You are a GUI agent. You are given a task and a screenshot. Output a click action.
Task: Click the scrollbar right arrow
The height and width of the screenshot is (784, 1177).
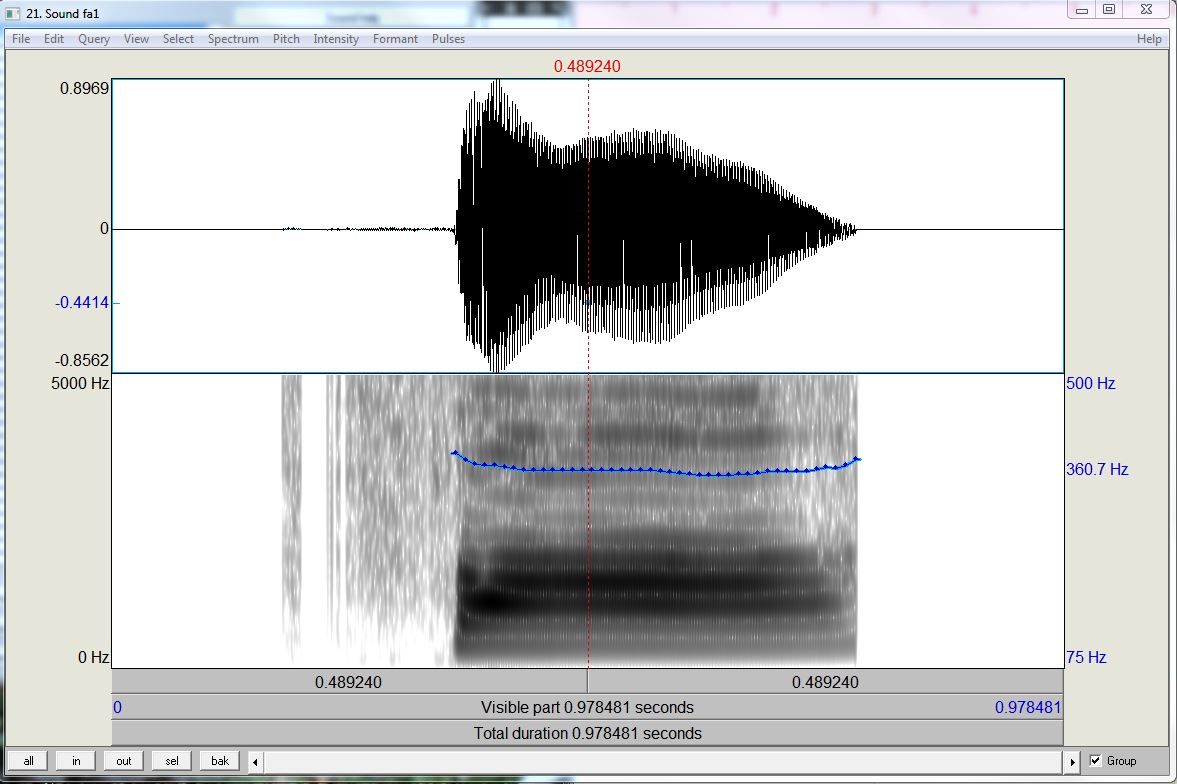point(1073,761)
